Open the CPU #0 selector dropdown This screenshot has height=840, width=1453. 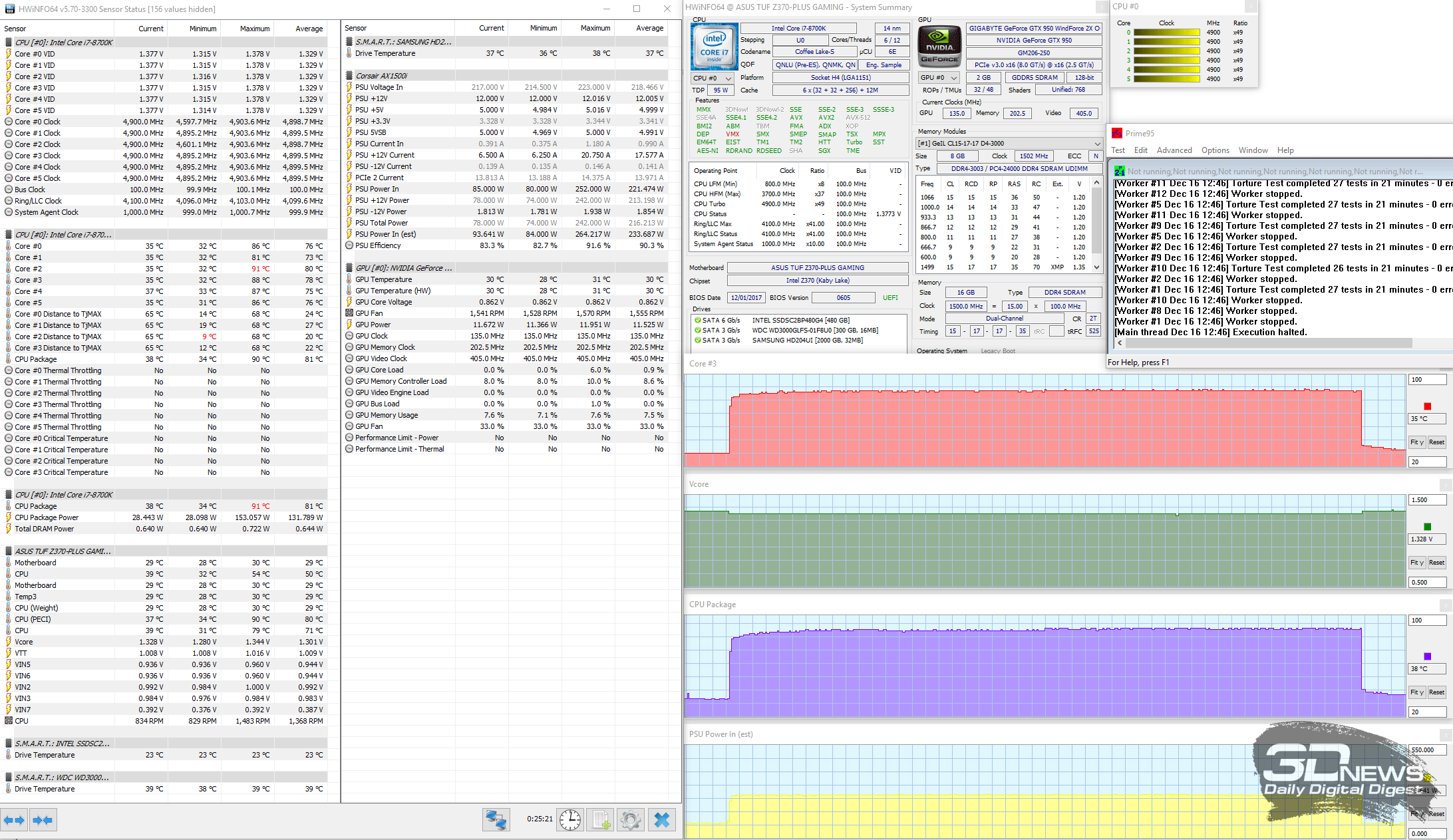click(713, 78)
